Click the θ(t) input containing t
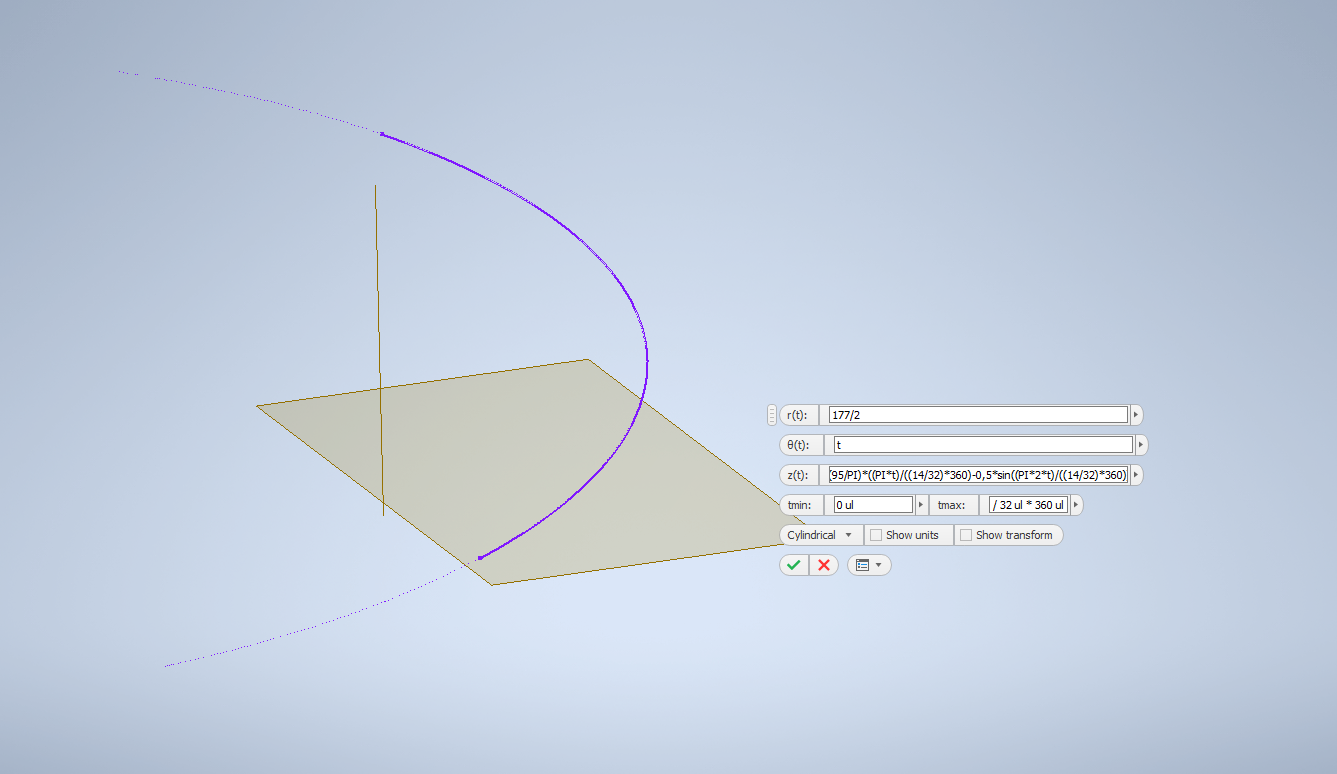 pos(983,445)
